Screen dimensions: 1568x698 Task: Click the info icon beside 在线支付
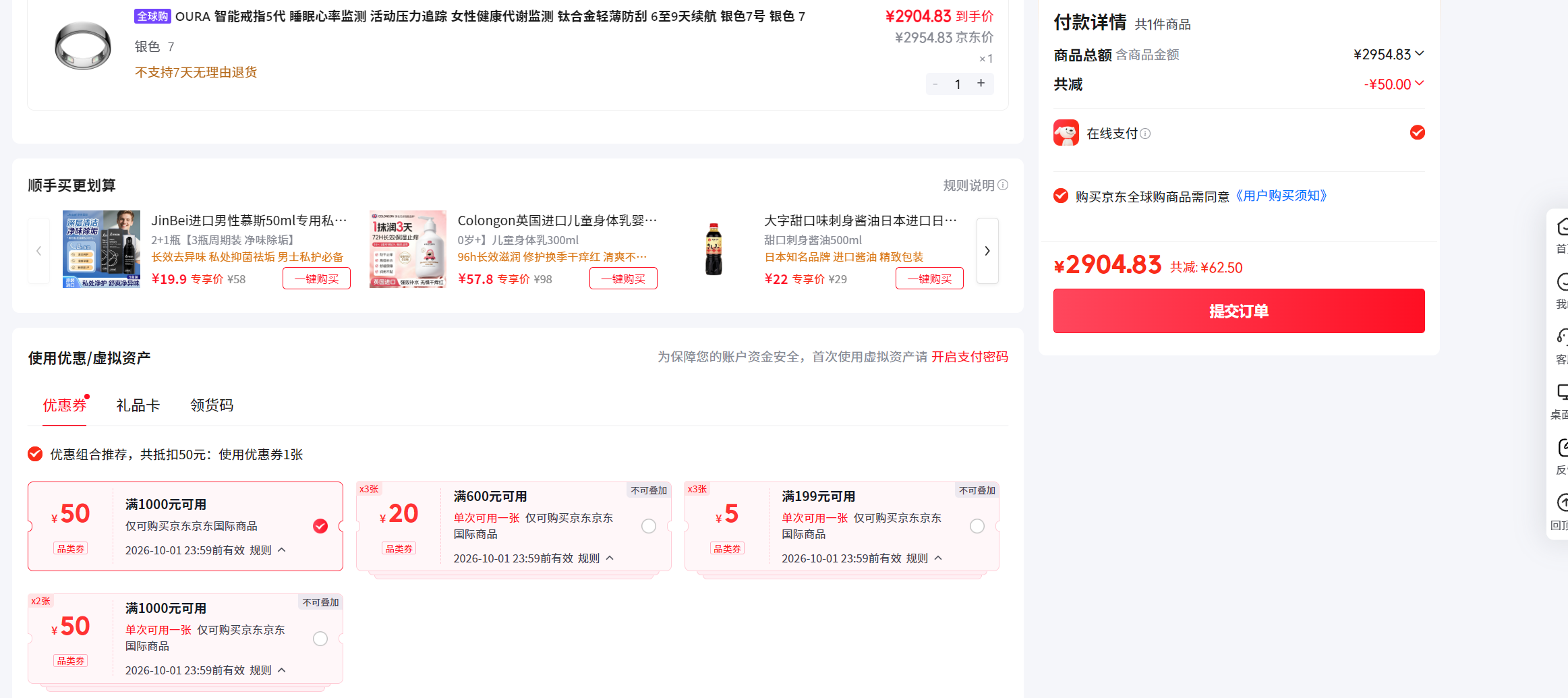[x=1145, y=134]
